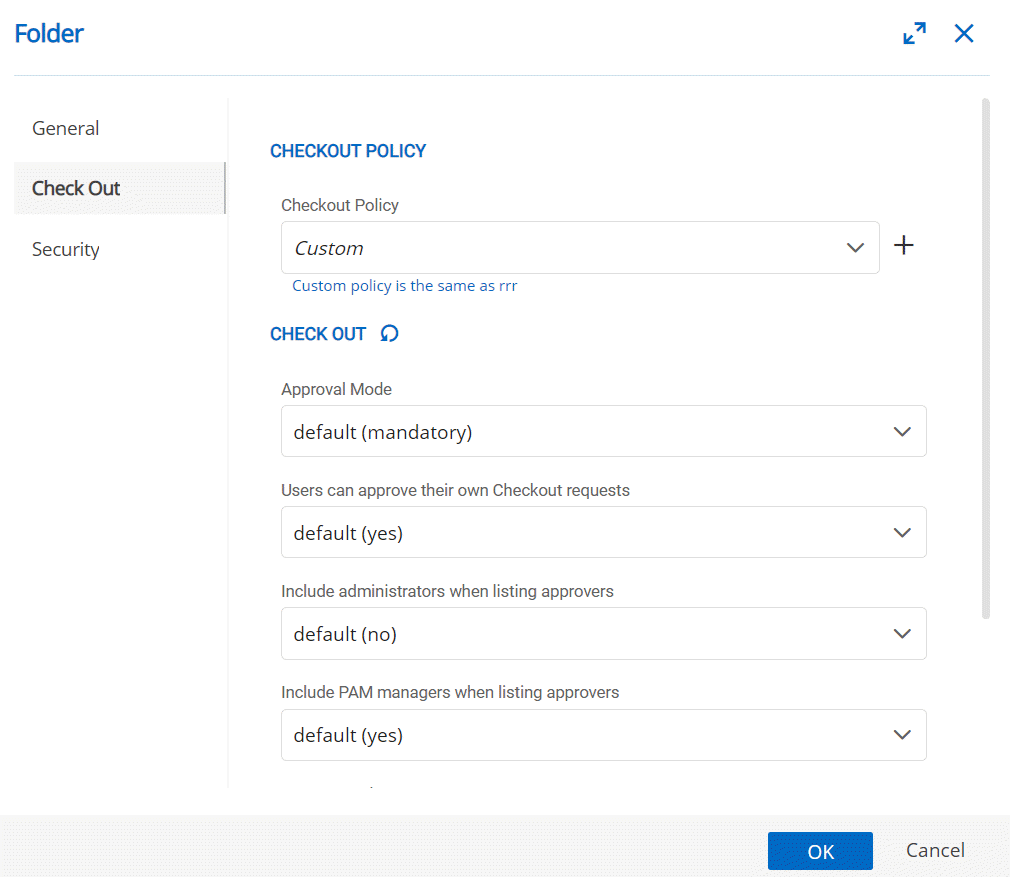
Task: Close the Folder dialog with X icon
Action: point(964,34)
